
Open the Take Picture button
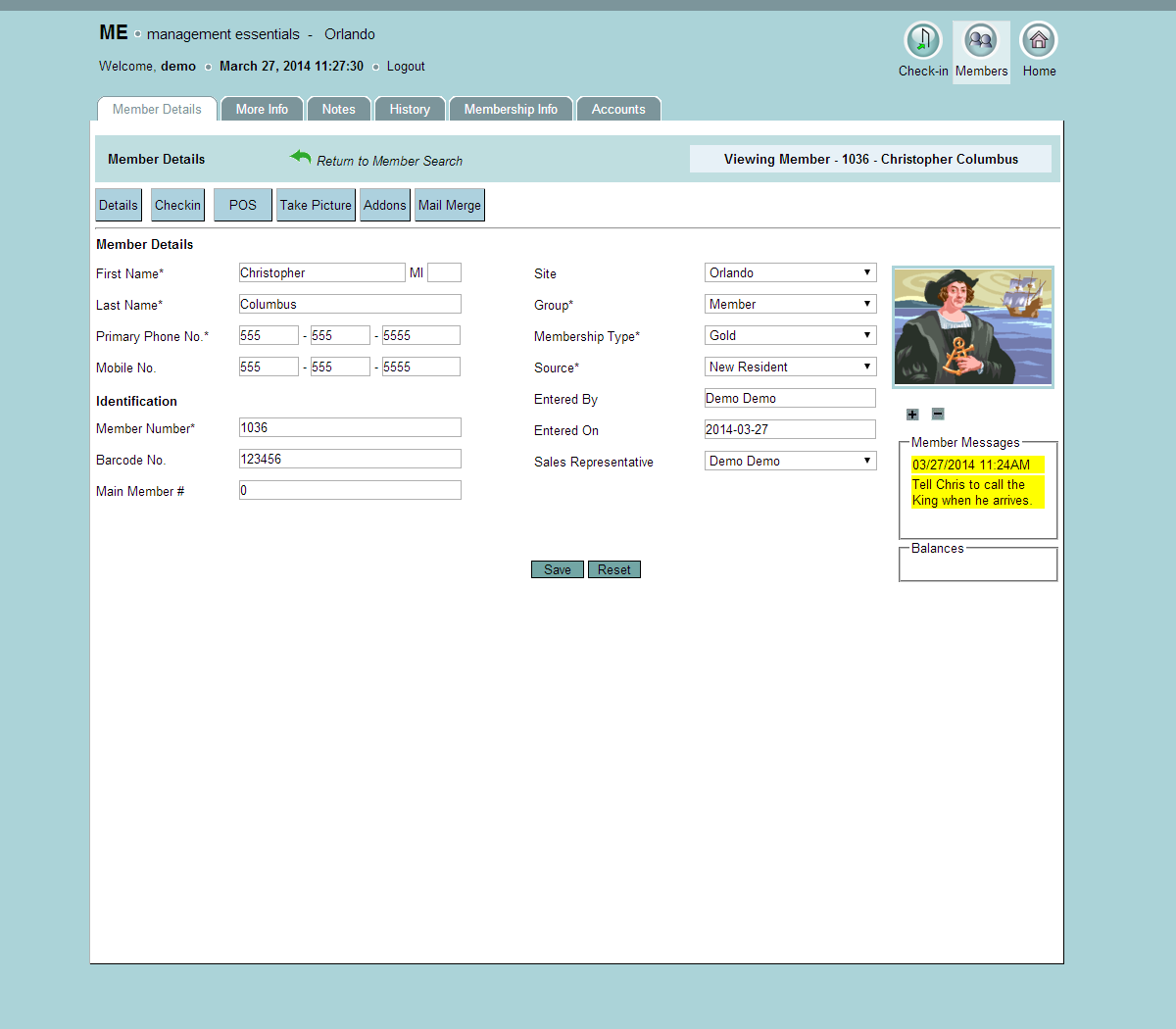(316, 206)
